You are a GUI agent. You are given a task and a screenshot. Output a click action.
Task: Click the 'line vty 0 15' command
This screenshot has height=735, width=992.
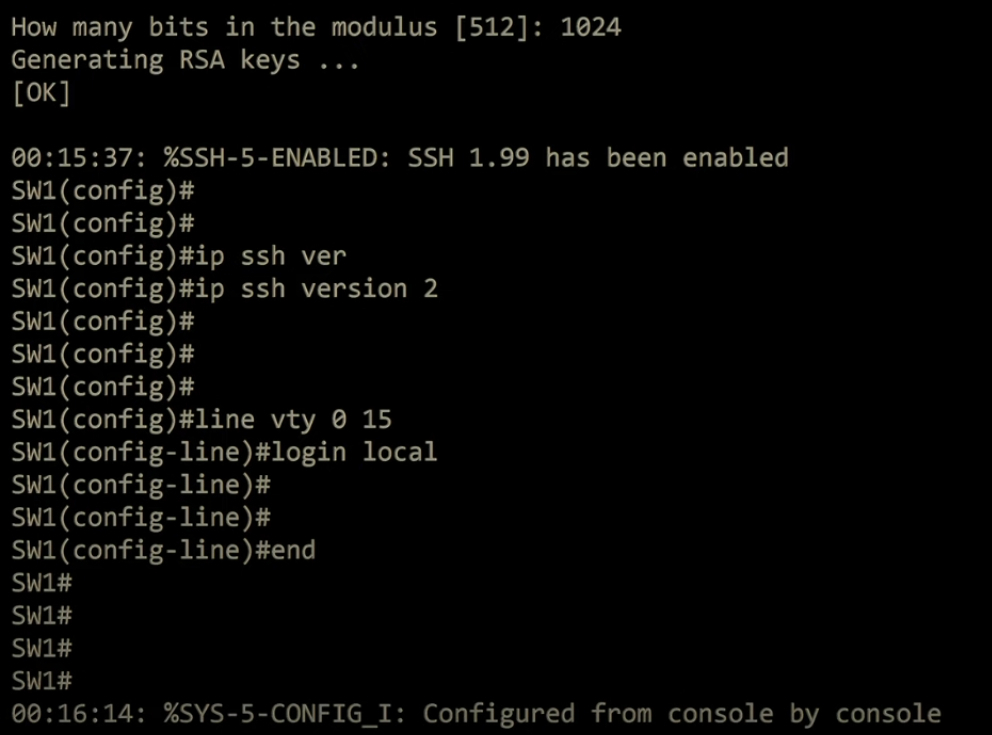[293, 419]
